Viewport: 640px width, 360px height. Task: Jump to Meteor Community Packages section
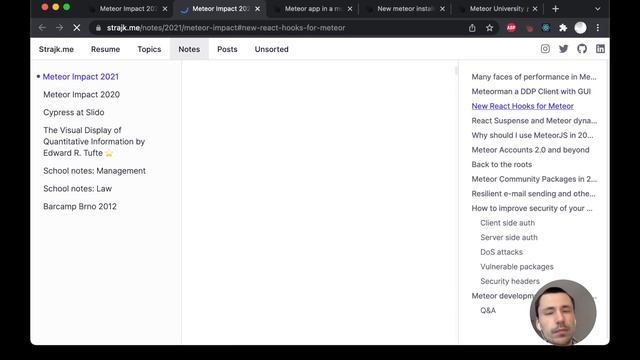click(x=534, y=179)
